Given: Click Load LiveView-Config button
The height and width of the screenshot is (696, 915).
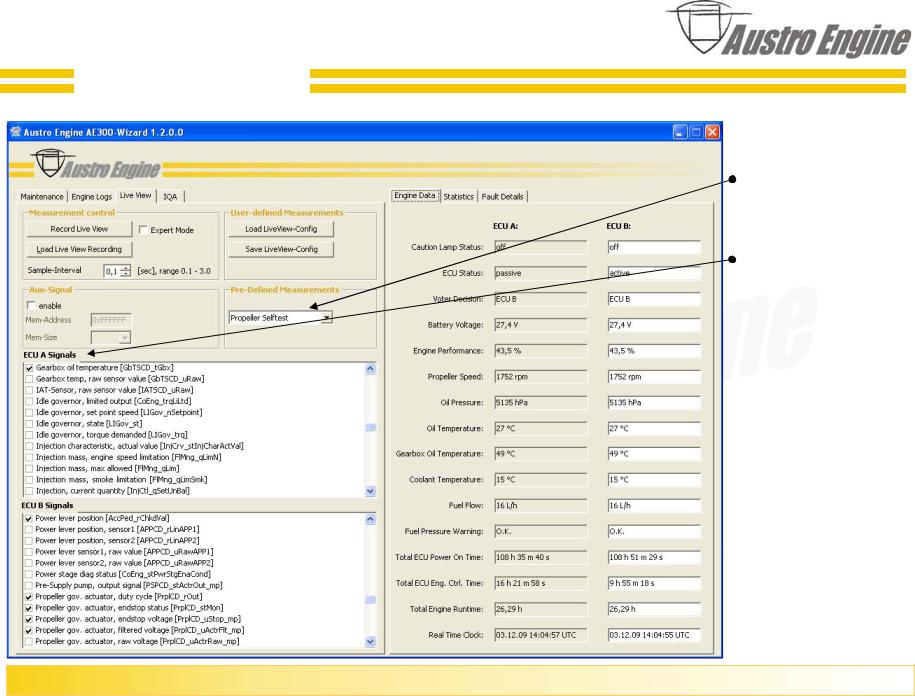Looking at the screenshot, I should 281,229.
